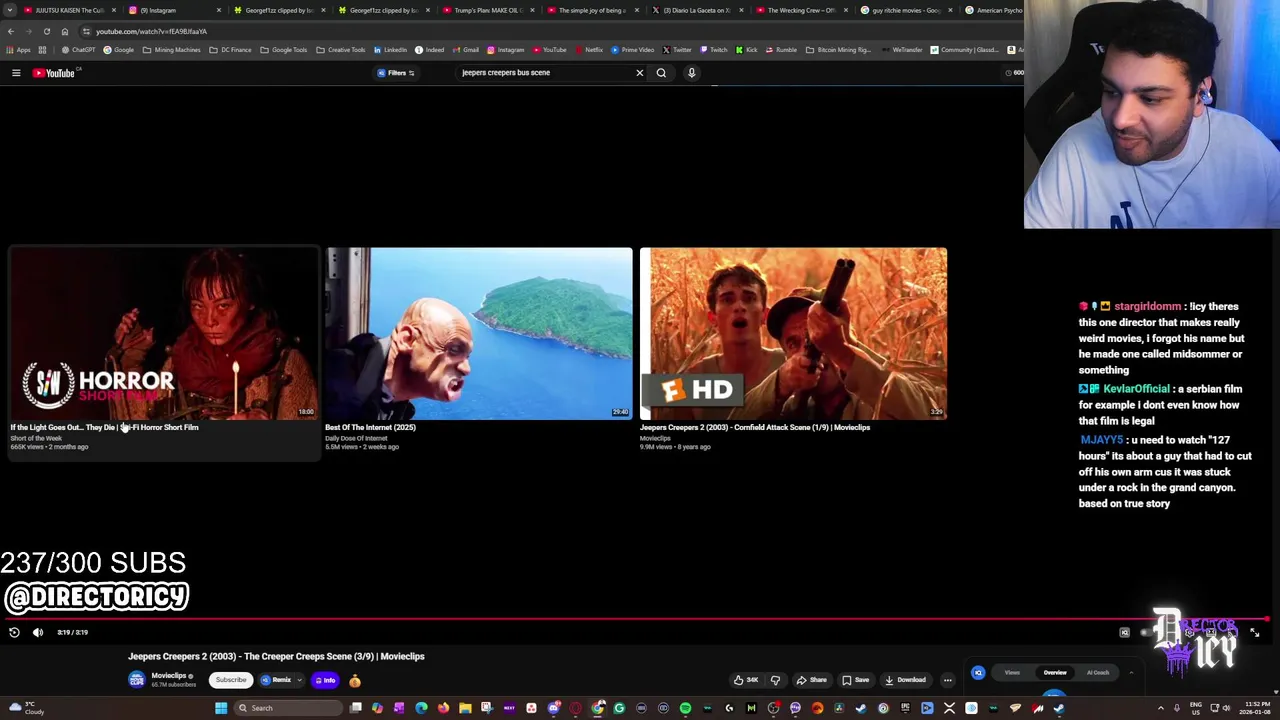The height and width of the screenshot is (720, 1280).
Task: Save the video to a playlist
Action: point(855,680)
